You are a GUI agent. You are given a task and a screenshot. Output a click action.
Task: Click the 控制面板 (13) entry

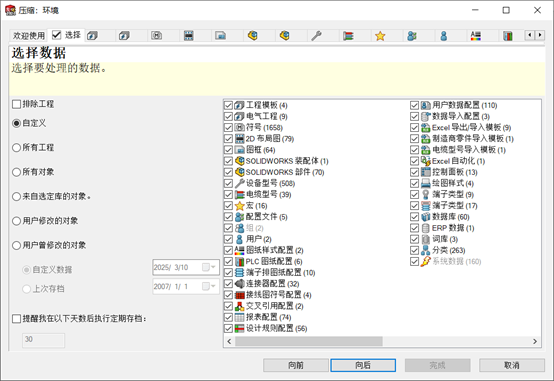[x=455, y=172]
